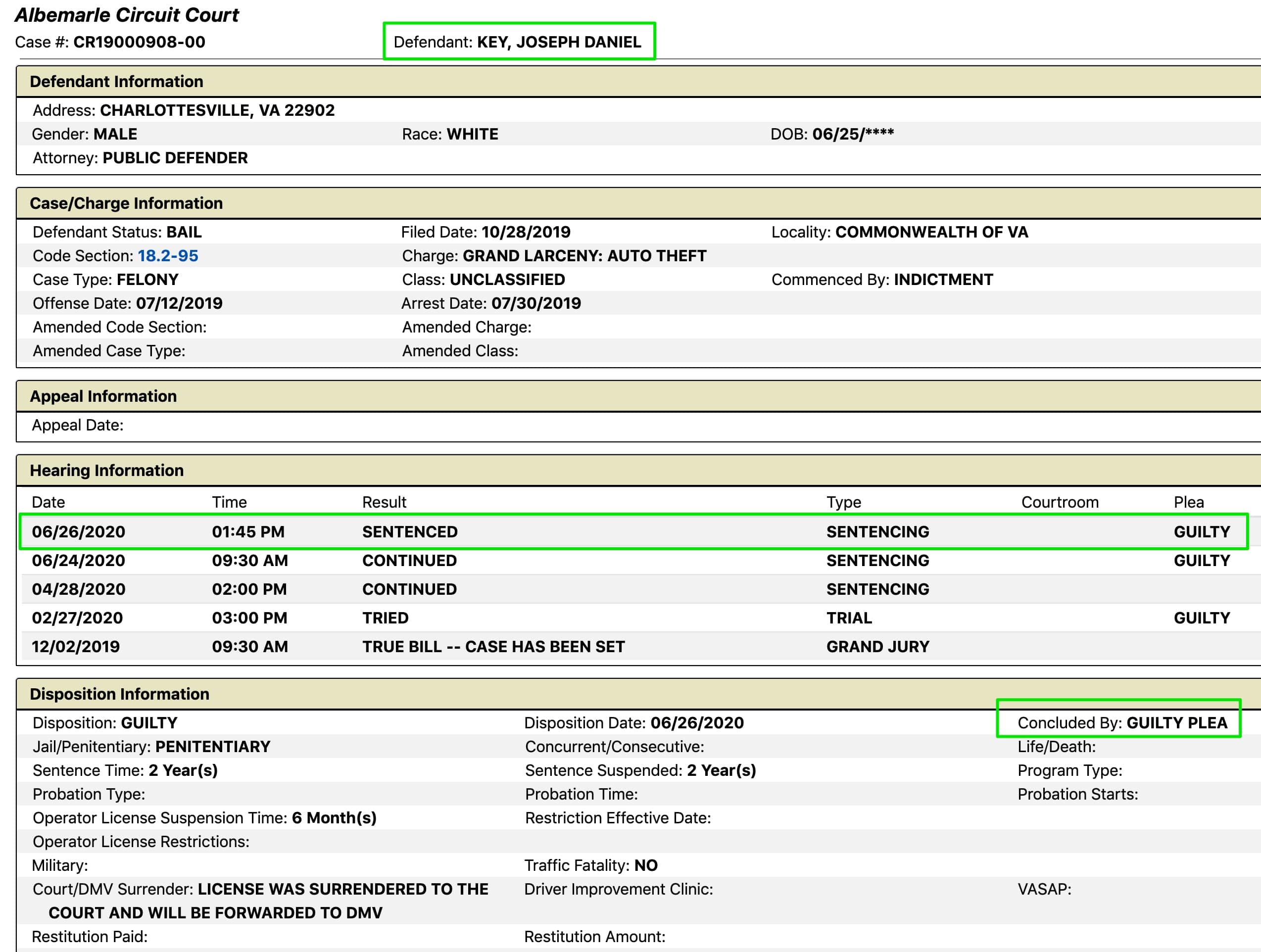This screenshot has width=1261, height=952.
Task: Click the Albemarle Circuit Court title
Action: (x=127, y=15)
